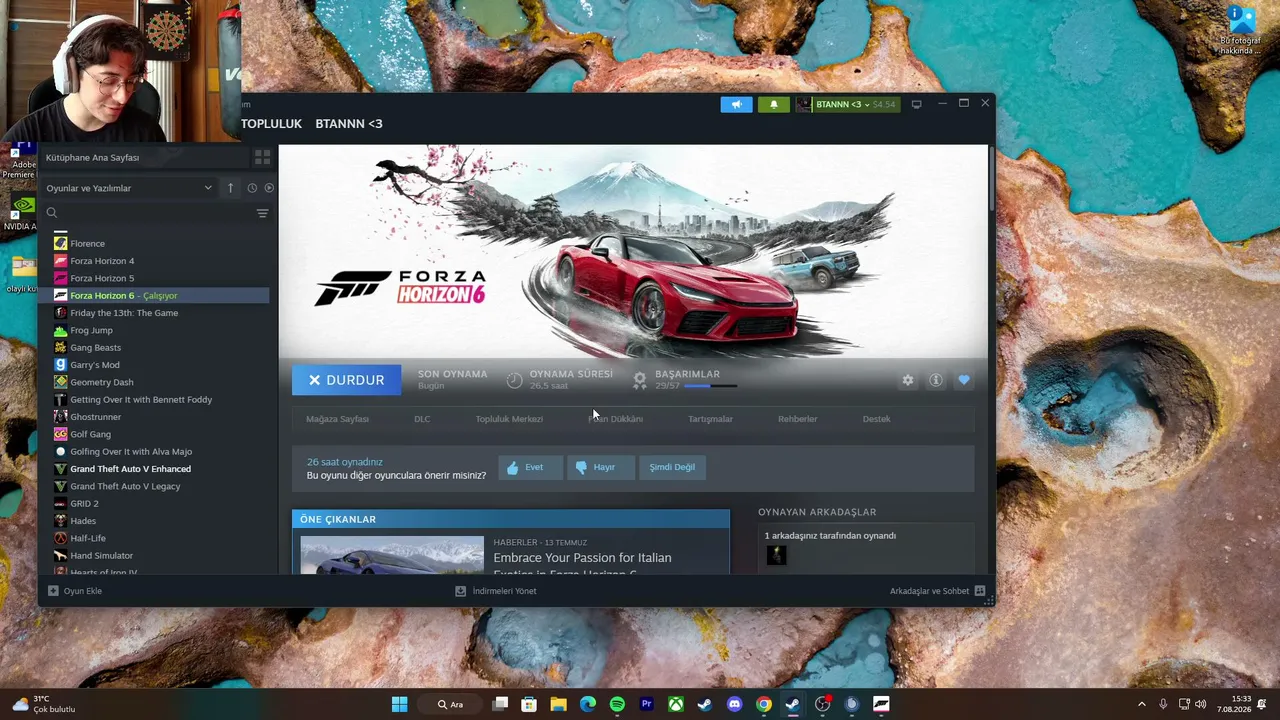Click the 'Hayır' thumbs-down button
The width and height of the screenshot is (1280, 720).
coord(600,467)
